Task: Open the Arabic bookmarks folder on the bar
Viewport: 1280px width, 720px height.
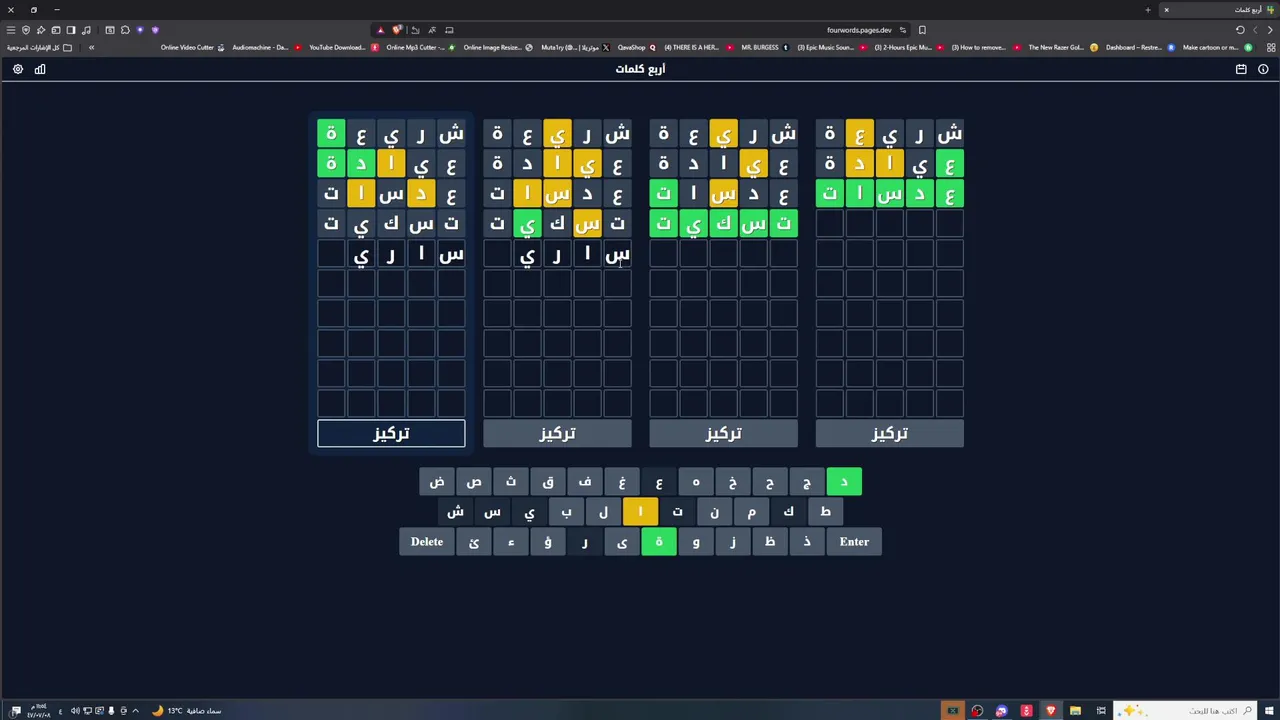Action: click(x=40, y=47)
